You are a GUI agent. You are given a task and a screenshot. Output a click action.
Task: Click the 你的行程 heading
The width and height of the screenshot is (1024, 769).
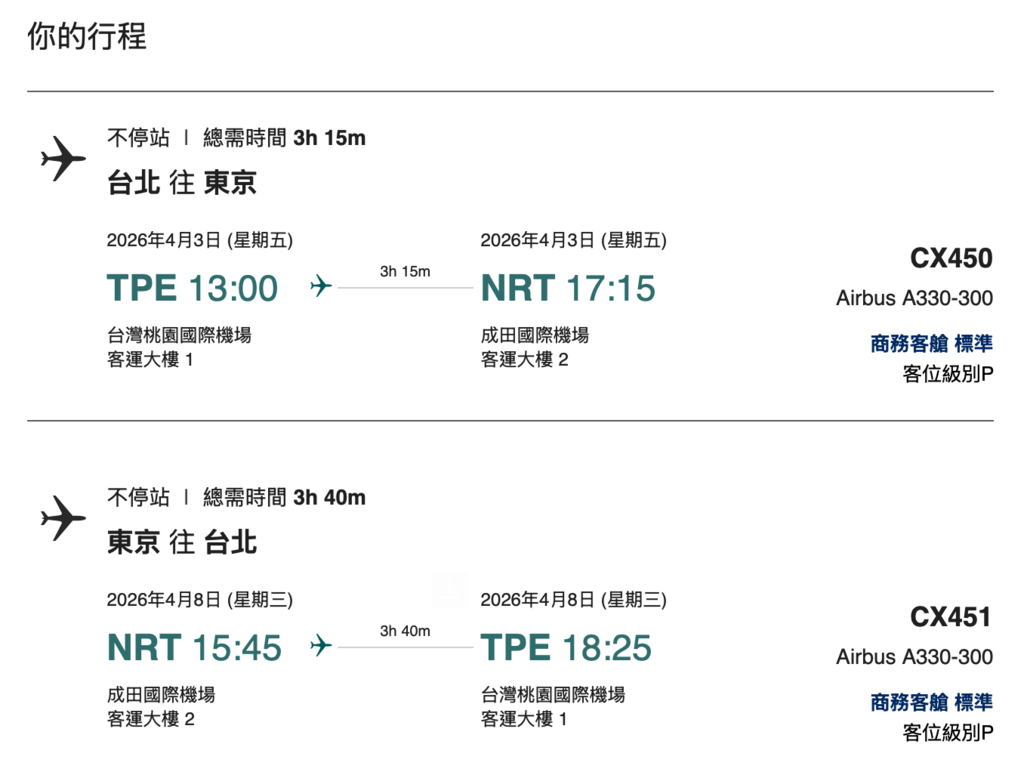click(x=87, y=37)
